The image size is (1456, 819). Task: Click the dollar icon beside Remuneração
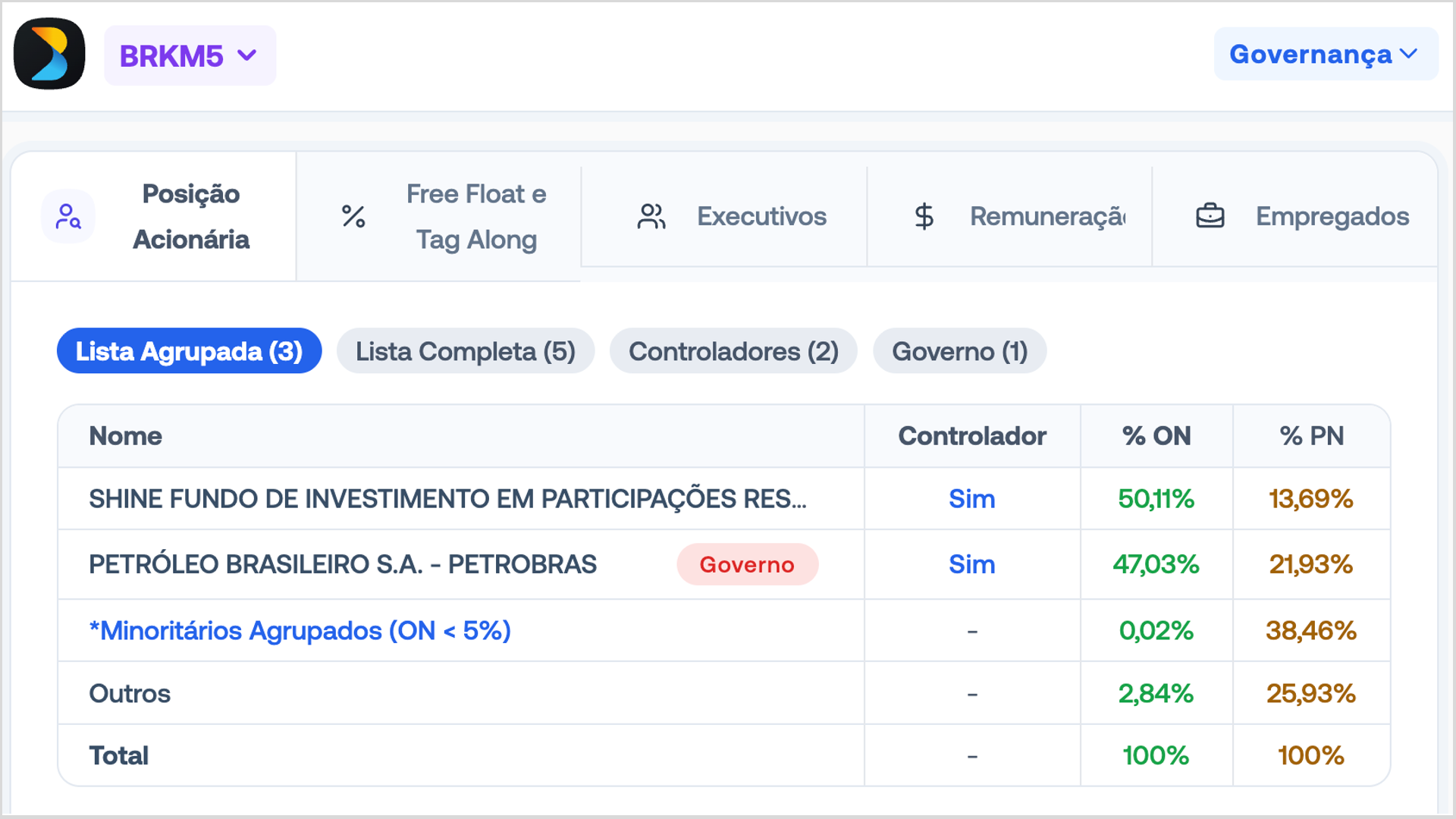tap(924, 217)
